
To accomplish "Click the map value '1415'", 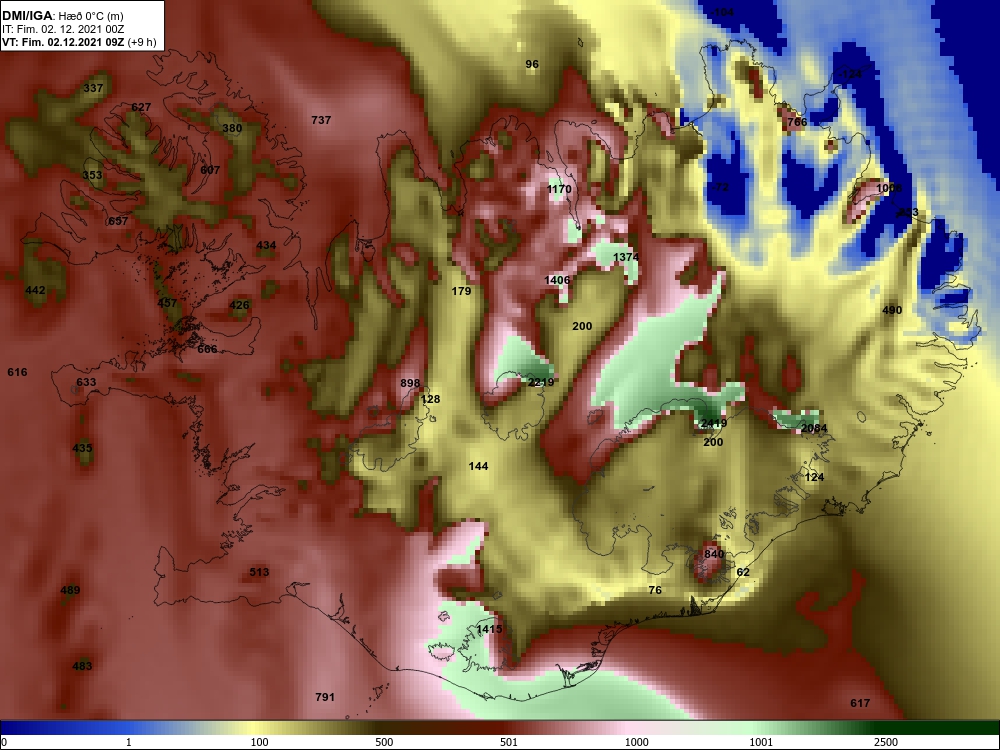I will tap(489, 629).
